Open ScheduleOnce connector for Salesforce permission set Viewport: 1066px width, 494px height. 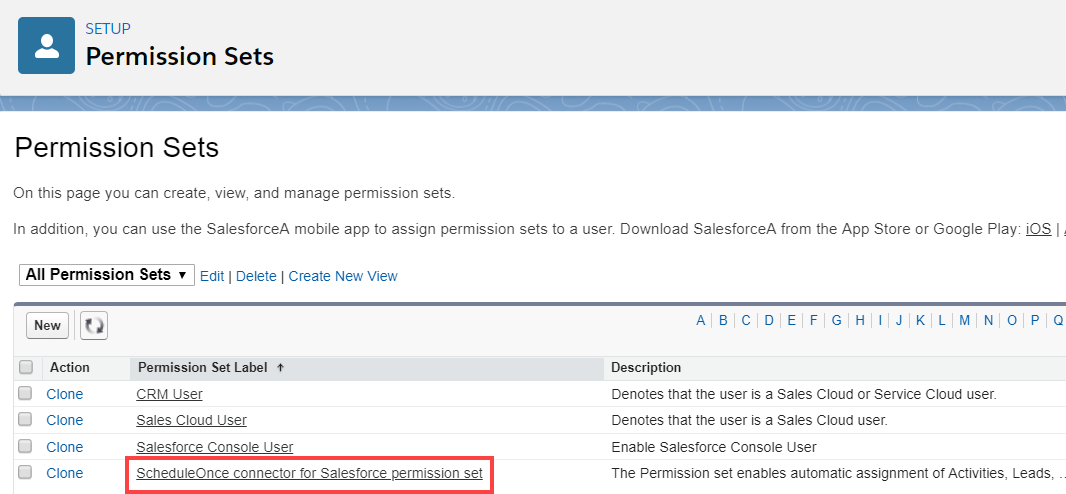click(309, 473)
